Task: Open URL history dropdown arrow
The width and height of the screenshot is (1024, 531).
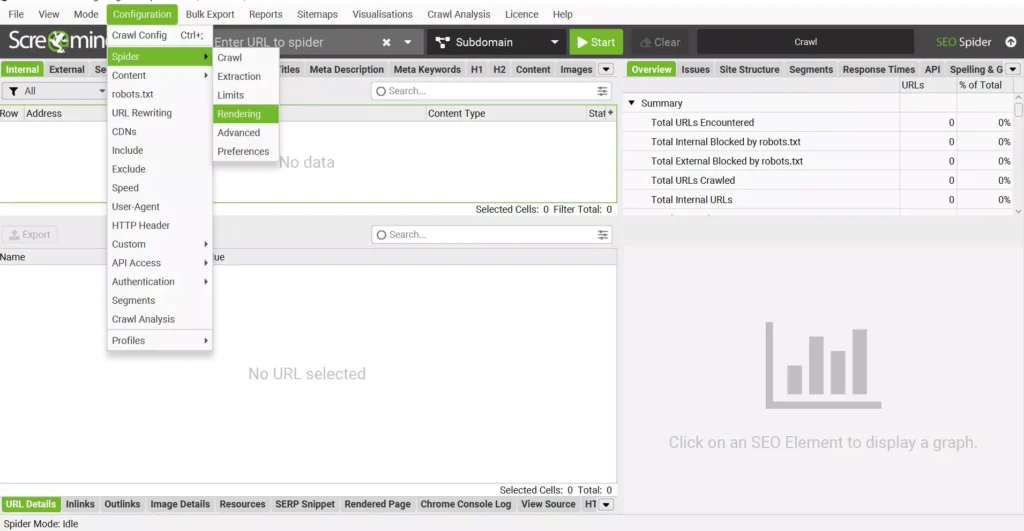Action: (x=408, y=42)
